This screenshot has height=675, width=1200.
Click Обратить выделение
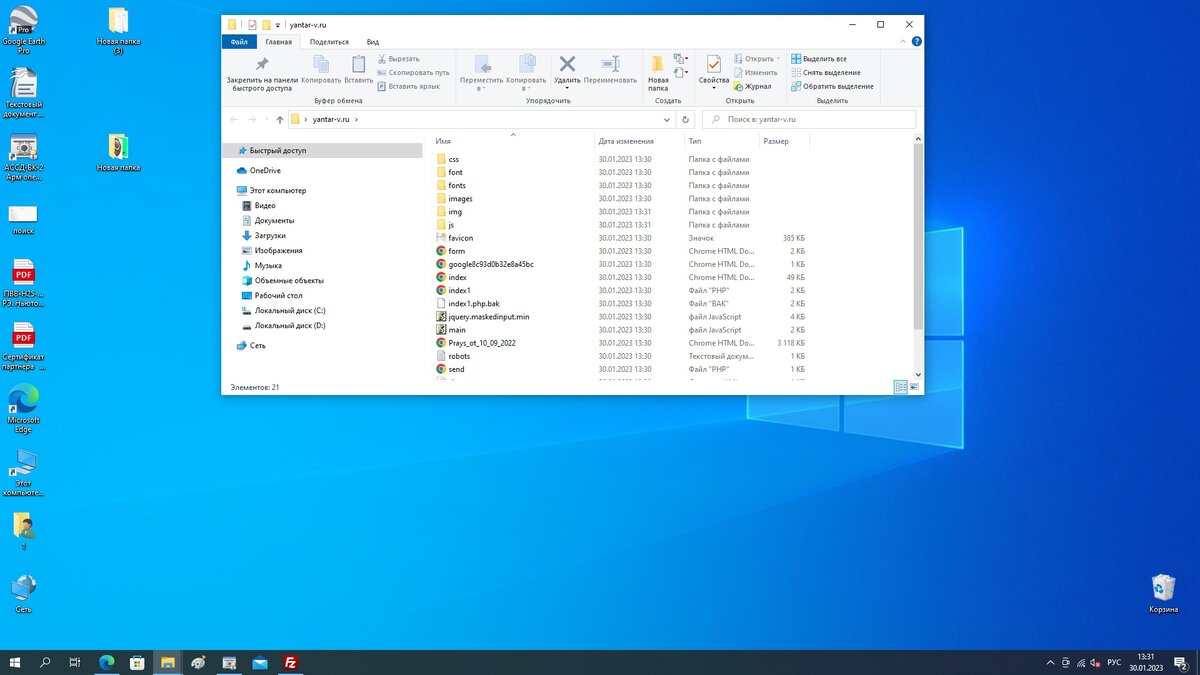click(x=832, y=86)
